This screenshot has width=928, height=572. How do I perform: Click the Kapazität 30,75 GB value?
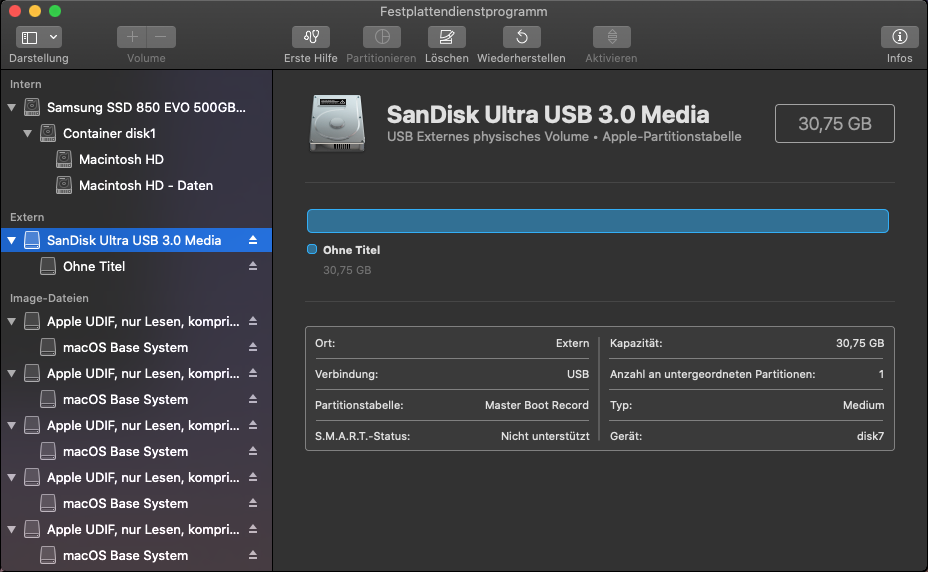click(860, 343)
